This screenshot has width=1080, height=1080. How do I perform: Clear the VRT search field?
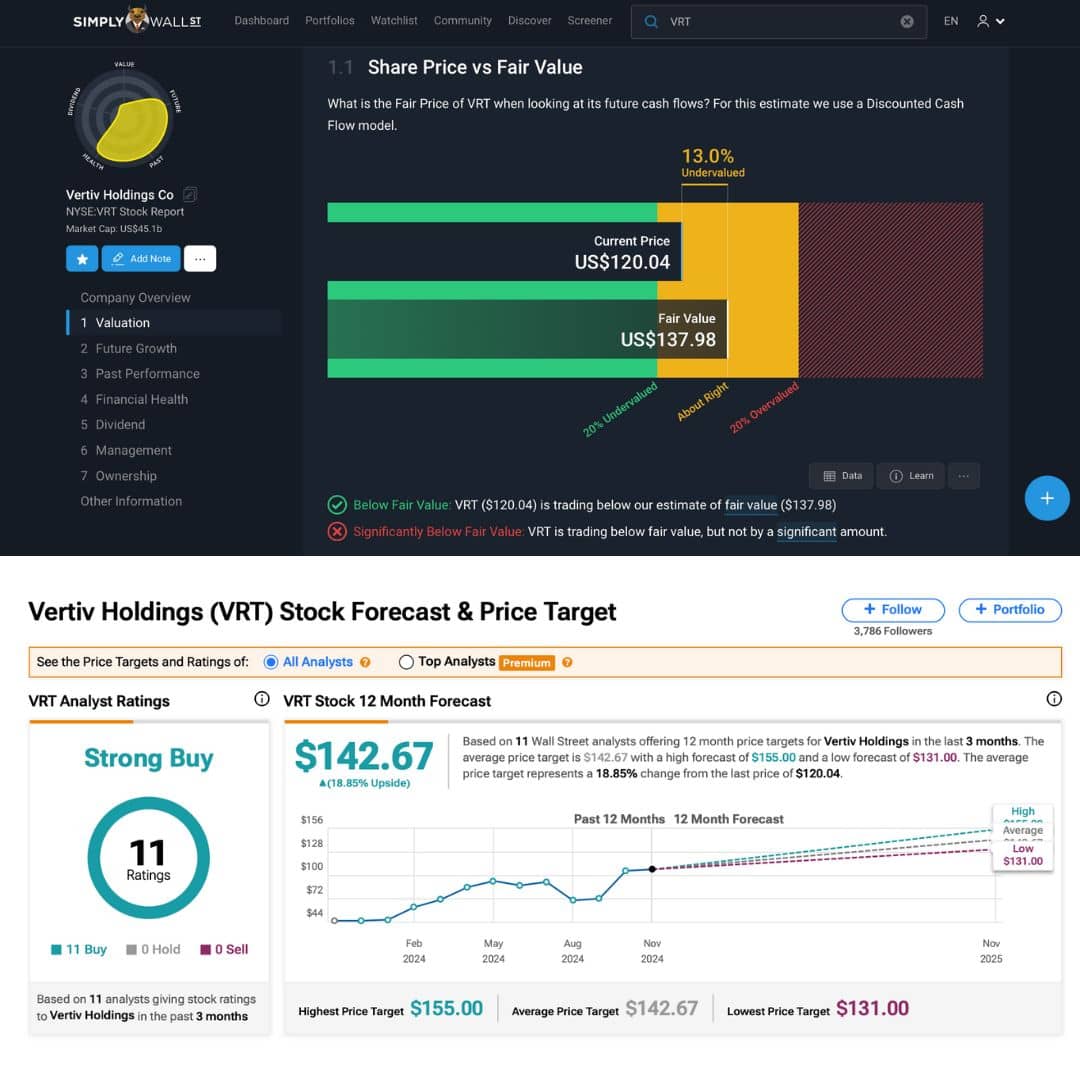907,21
